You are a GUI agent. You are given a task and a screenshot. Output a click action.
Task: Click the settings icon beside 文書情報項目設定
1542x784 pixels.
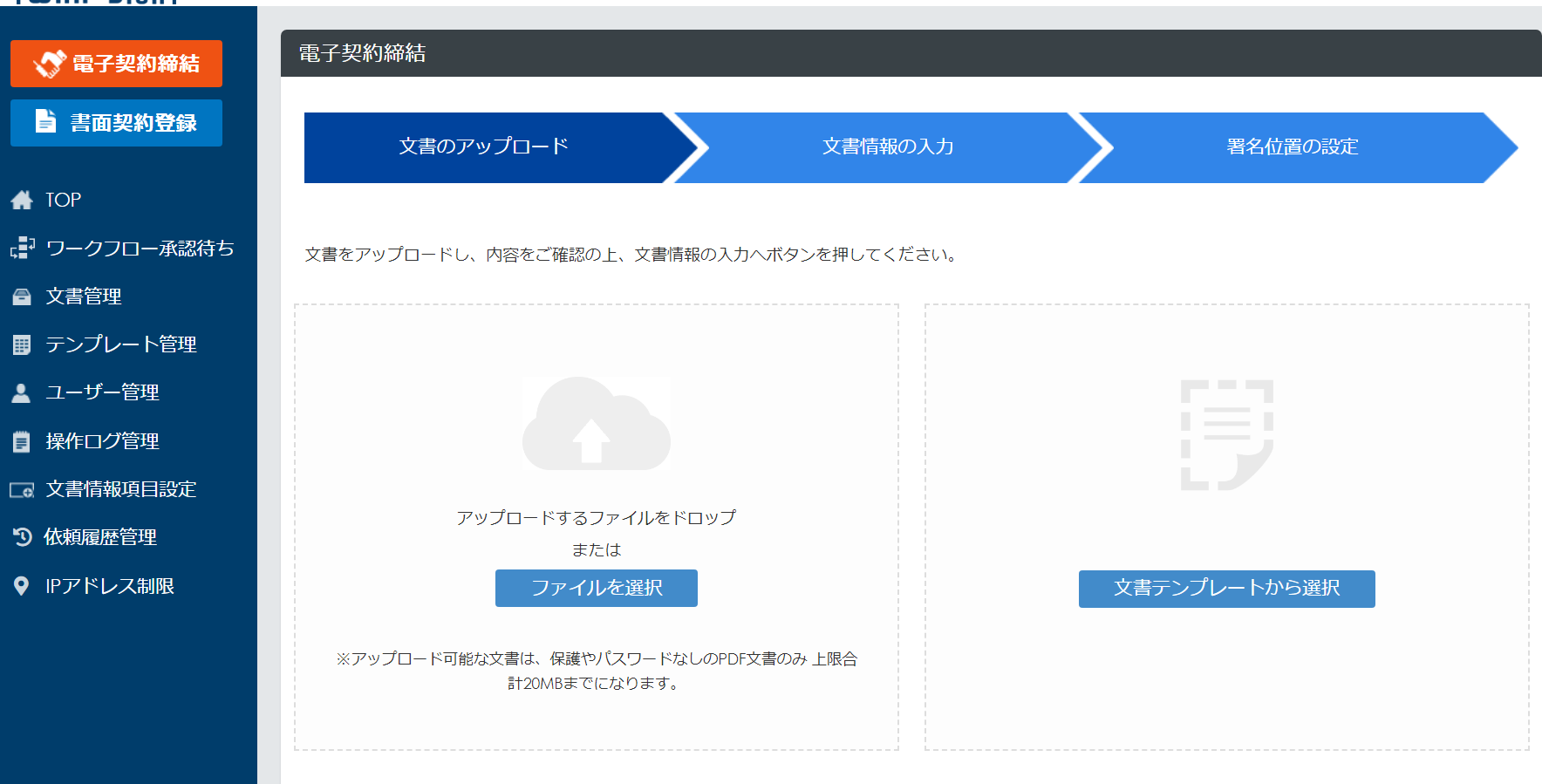22,489
